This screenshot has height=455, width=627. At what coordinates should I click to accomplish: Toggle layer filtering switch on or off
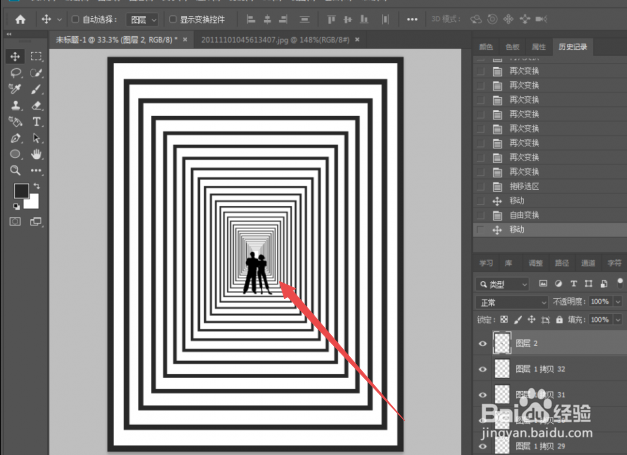620,283
